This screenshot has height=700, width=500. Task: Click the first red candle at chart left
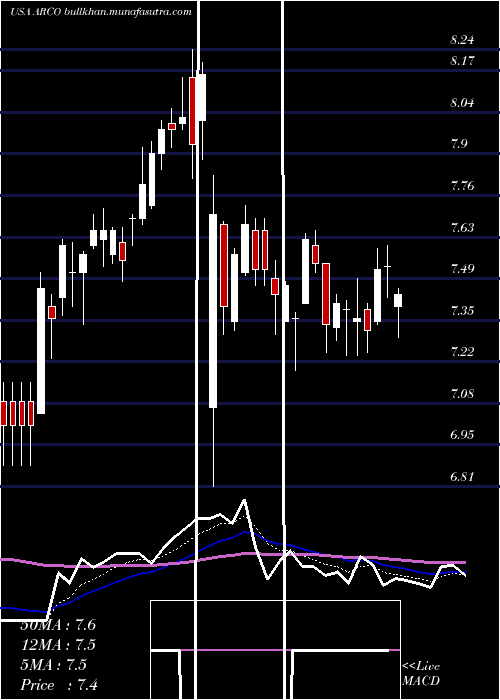pyautogui.click(x=4, y=413)
